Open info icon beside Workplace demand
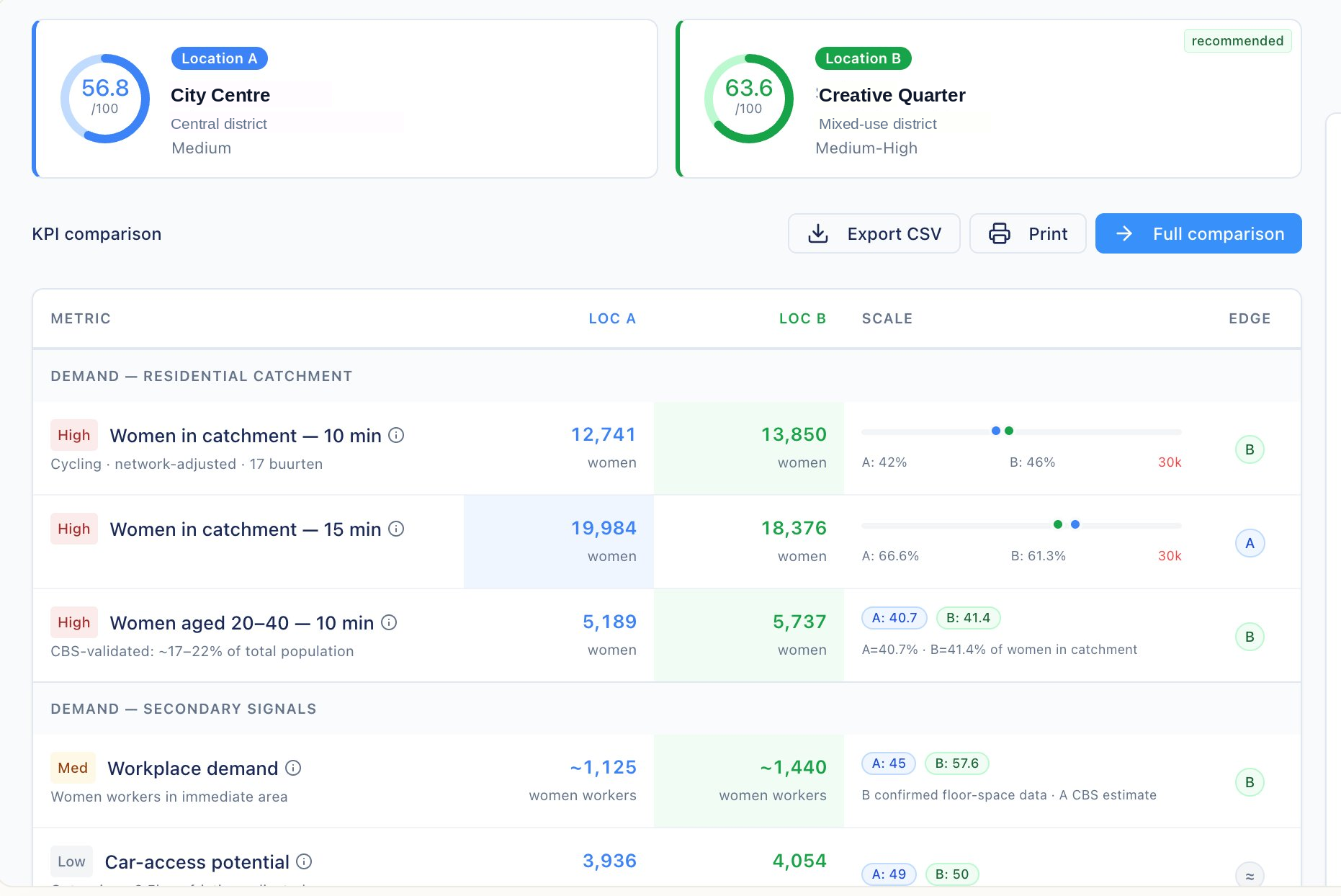The width and height of the screenshot is (1341, 896). point(293,768)
